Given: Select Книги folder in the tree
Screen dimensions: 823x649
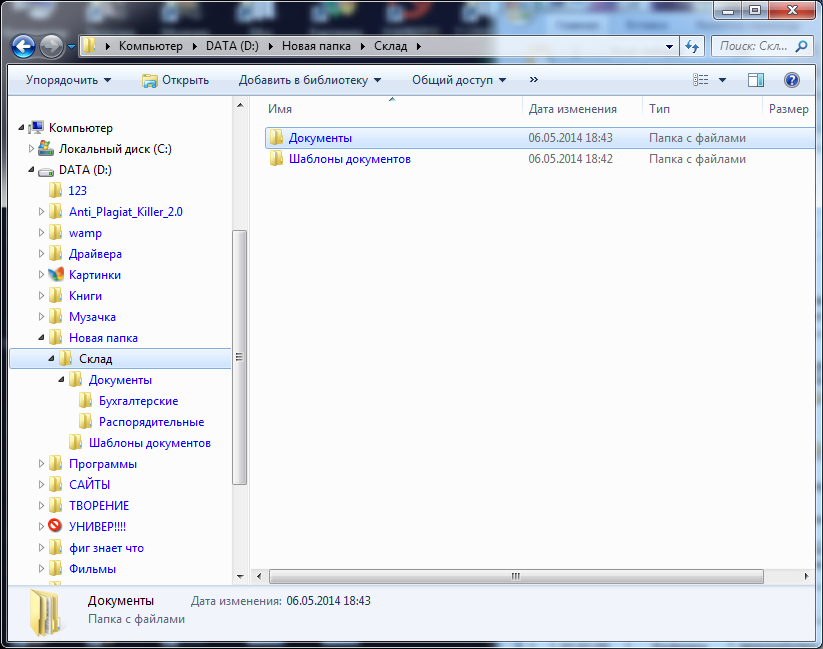Looking at the screenshot, I should click(85, 296).
